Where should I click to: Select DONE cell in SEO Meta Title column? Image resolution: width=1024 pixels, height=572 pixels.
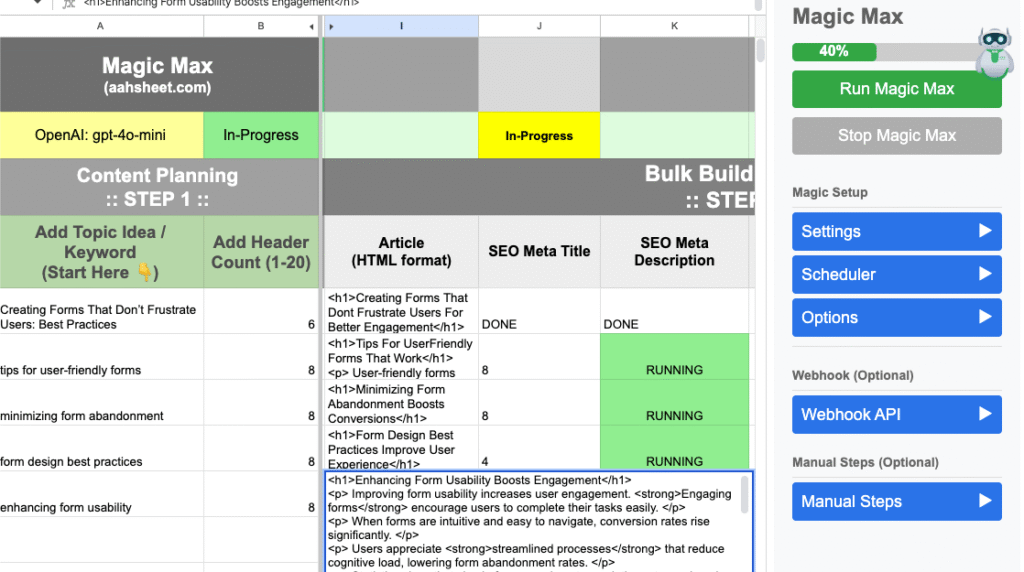click(539, 311)
